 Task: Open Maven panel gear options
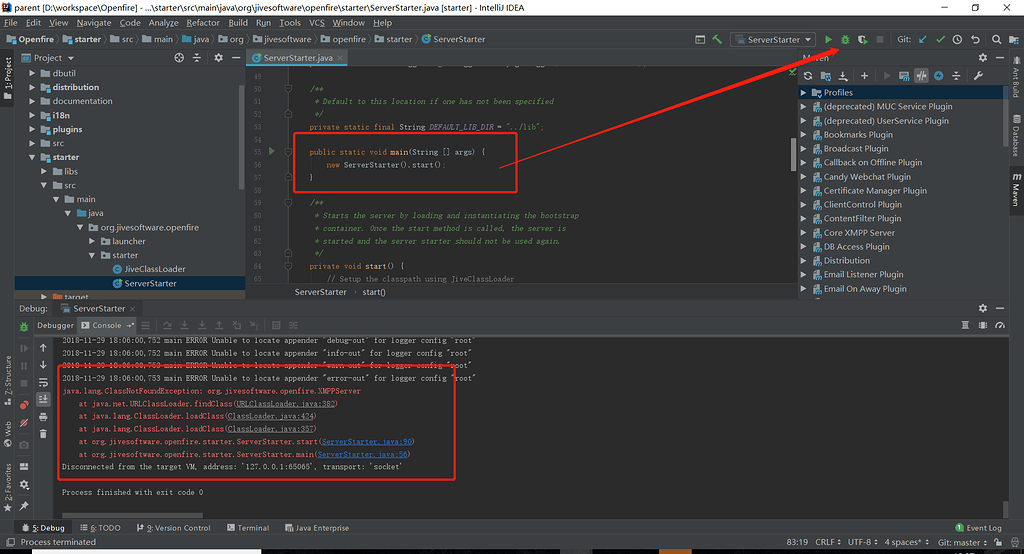coord(983,57)
